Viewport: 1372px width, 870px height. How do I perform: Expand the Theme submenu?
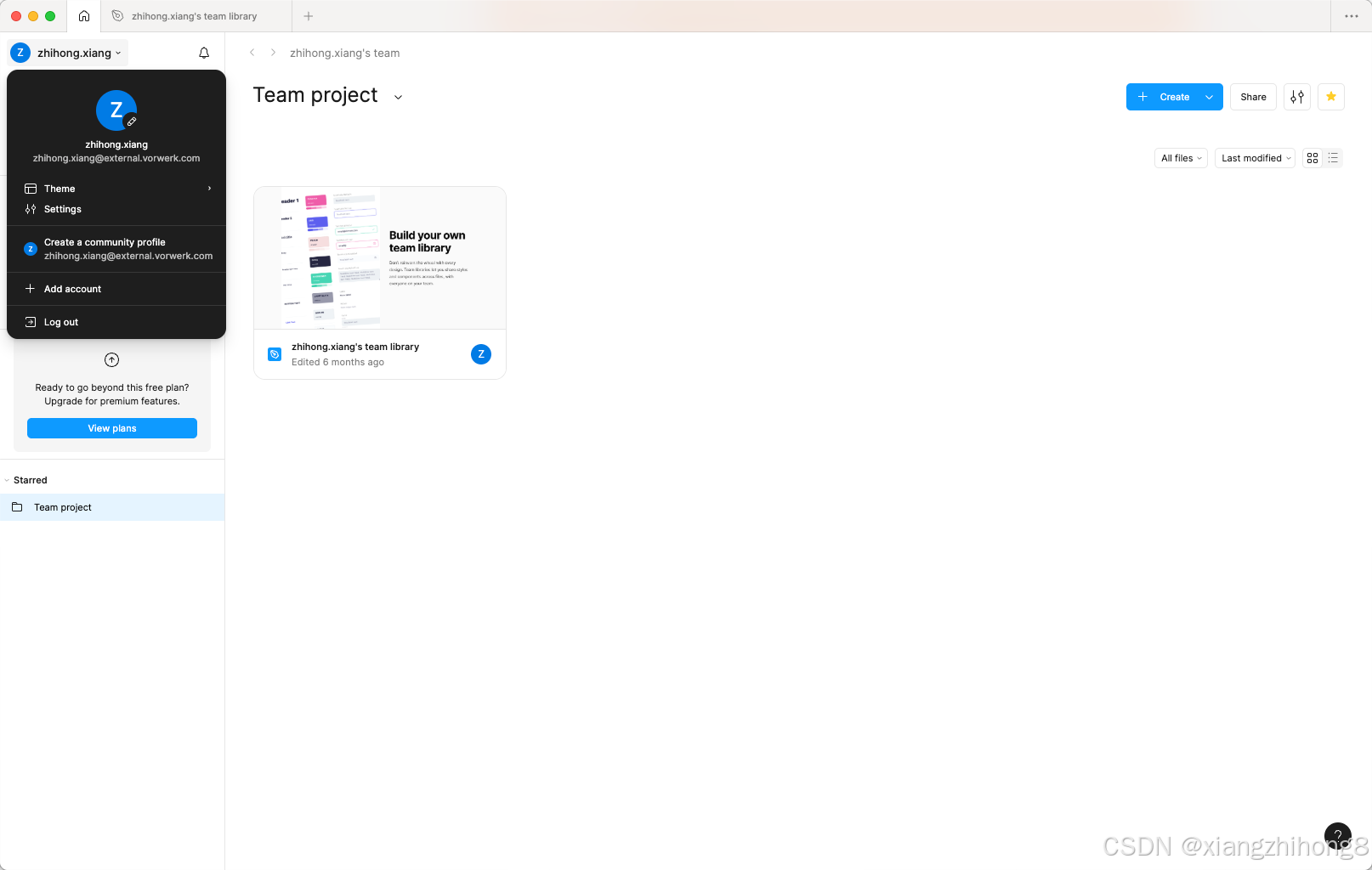(x=116, y=189)
